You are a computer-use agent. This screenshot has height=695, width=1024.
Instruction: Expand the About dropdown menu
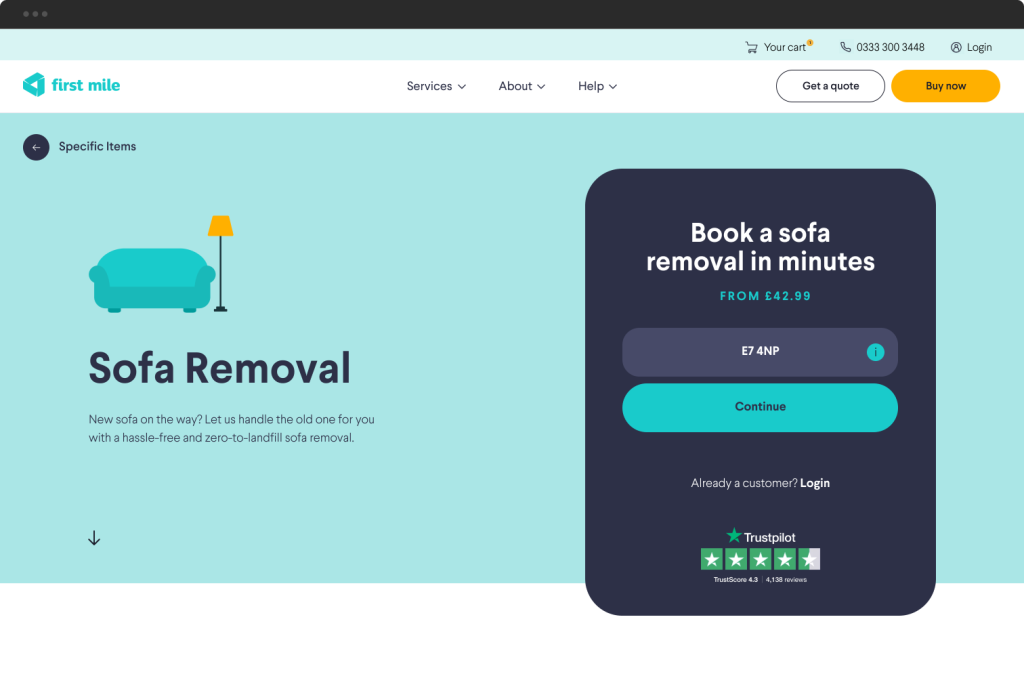pyautogui.click(x=522, y=86)
